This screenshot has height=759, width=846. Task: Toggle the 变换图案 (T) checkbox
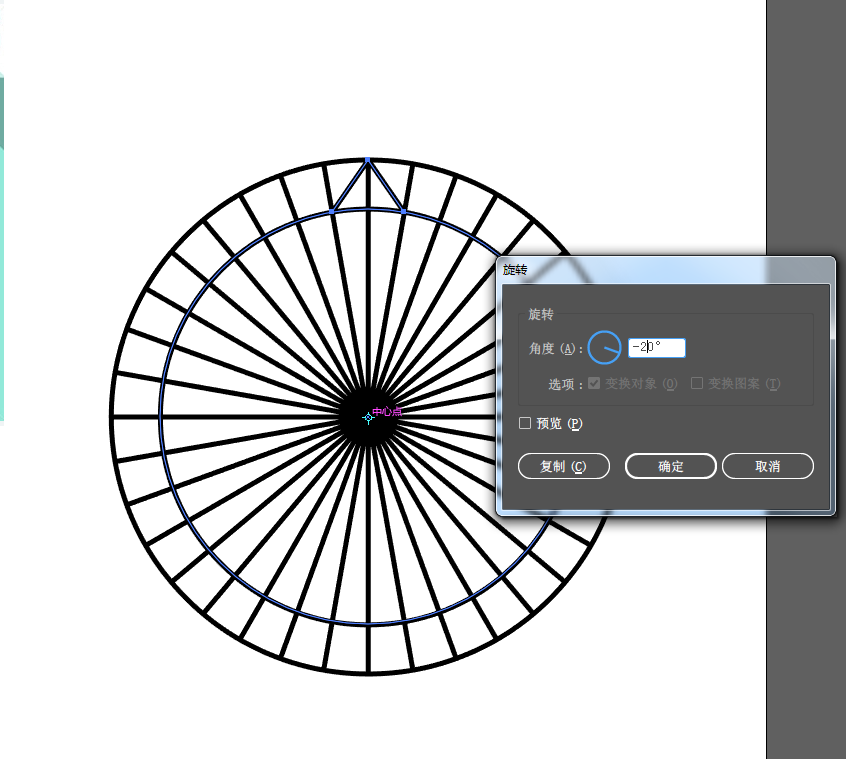click(x=697, y=383)
